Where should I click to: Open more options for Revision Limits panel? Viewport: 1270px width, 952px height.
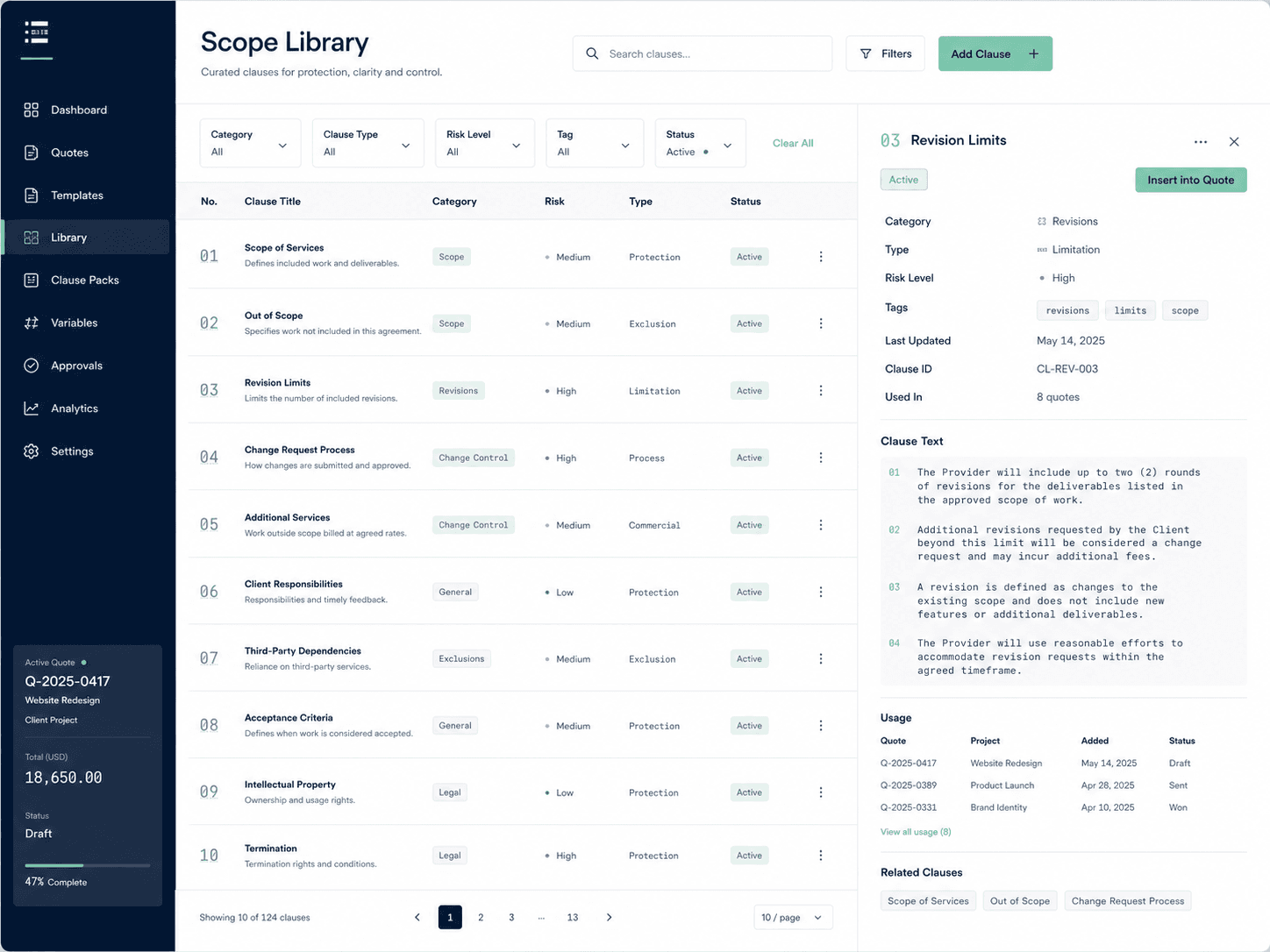(x=1201, y=142)
